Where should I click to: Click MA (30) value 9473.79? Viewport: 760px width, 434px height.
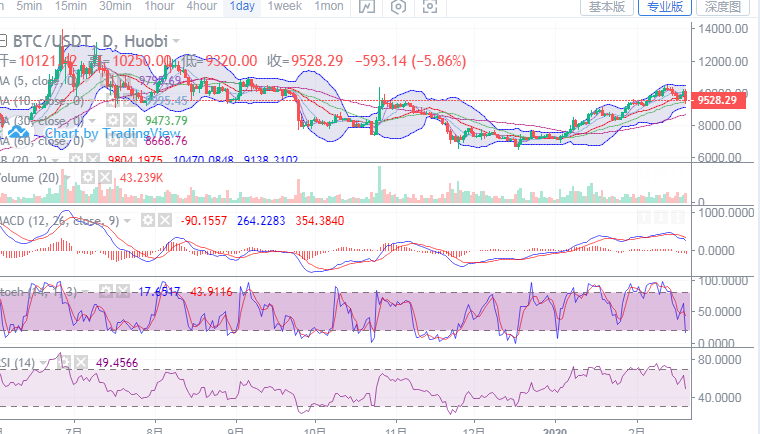tap(166, 120)
